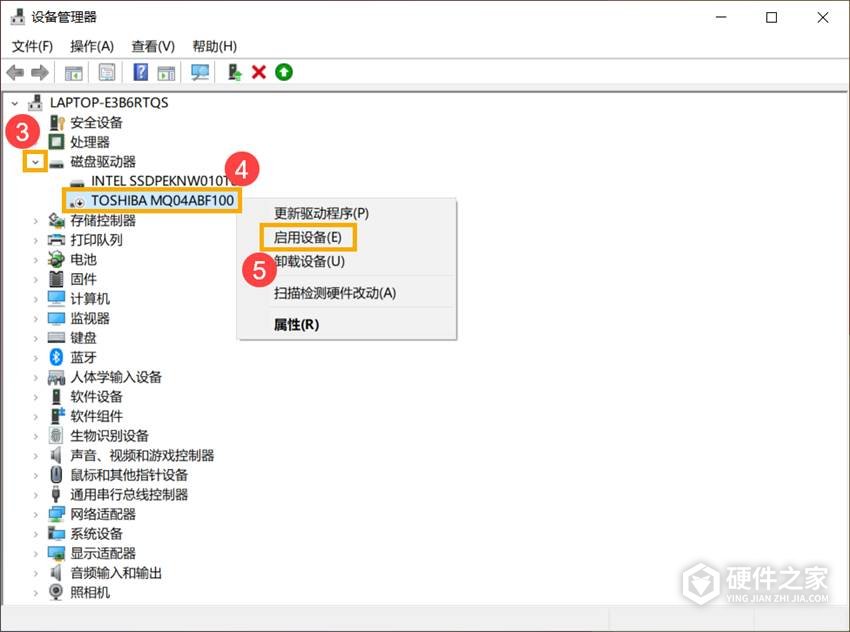Select the 安全设备 row
This screenshot has height=632, width=850.
(x=96, y=122)
